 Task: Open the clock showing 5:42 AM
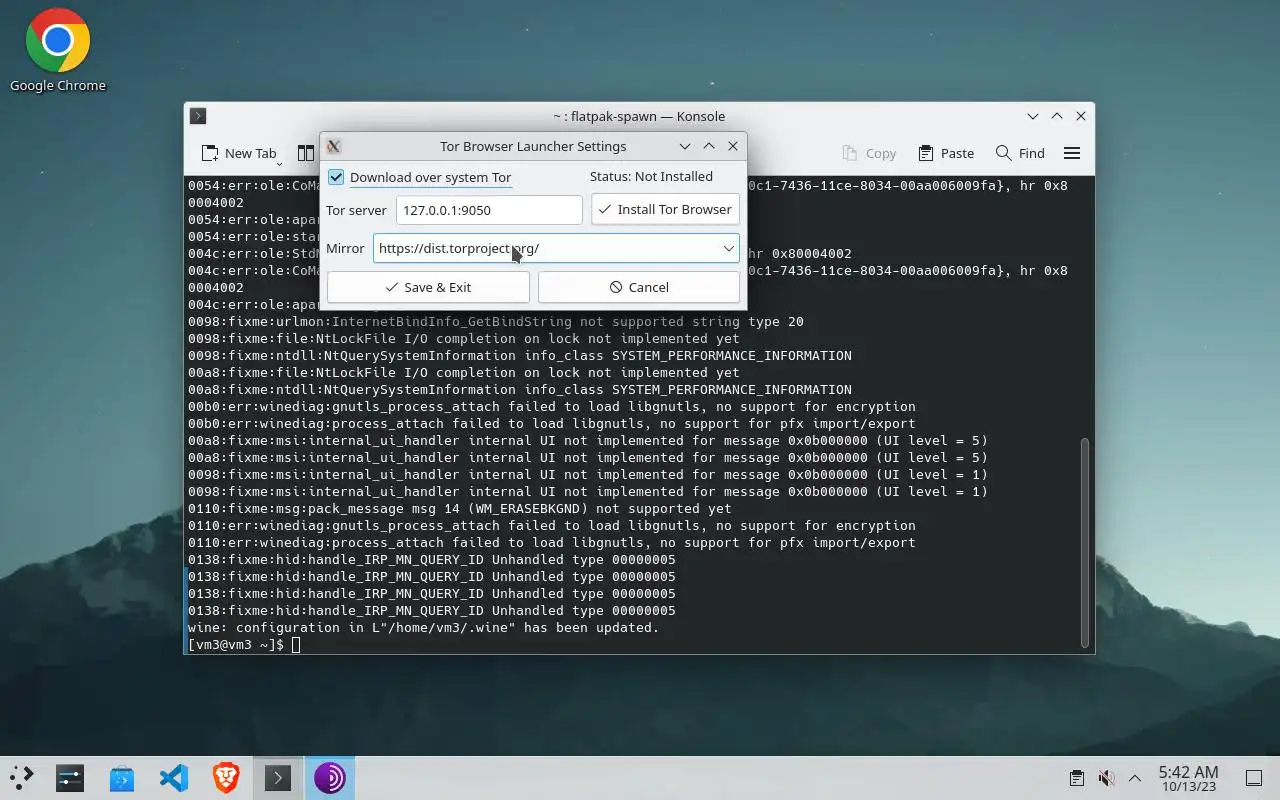pos(1188,778)
